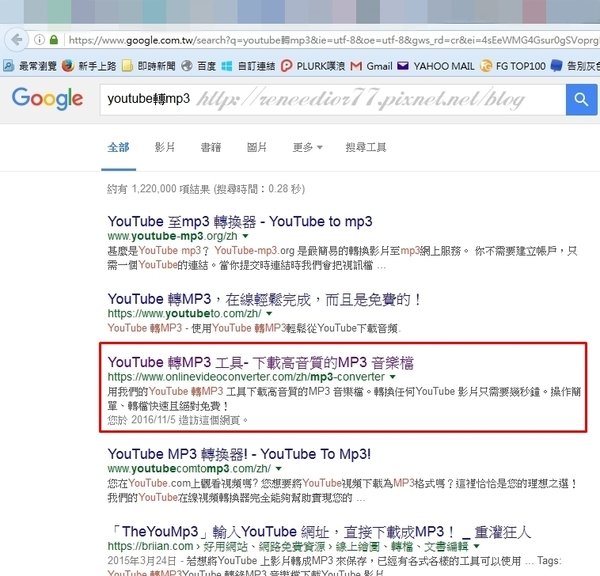600x576 pixels.
Task: Go back with the browser back arrow
Action: coord(16,39)
